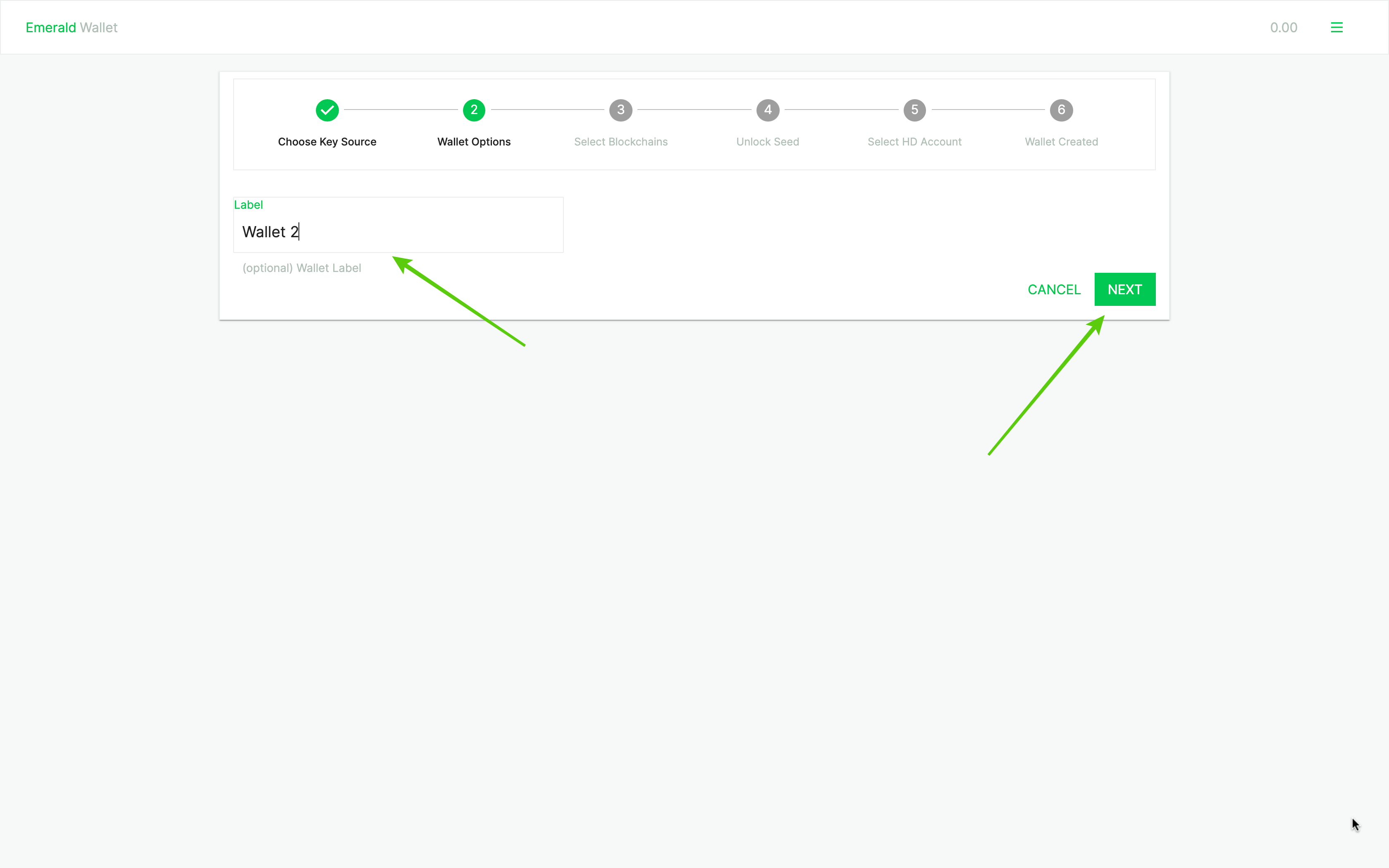The image size is (1389, 868).
Task: Click CANCEL to abort wallet creation
Action: pos(1054,289)
